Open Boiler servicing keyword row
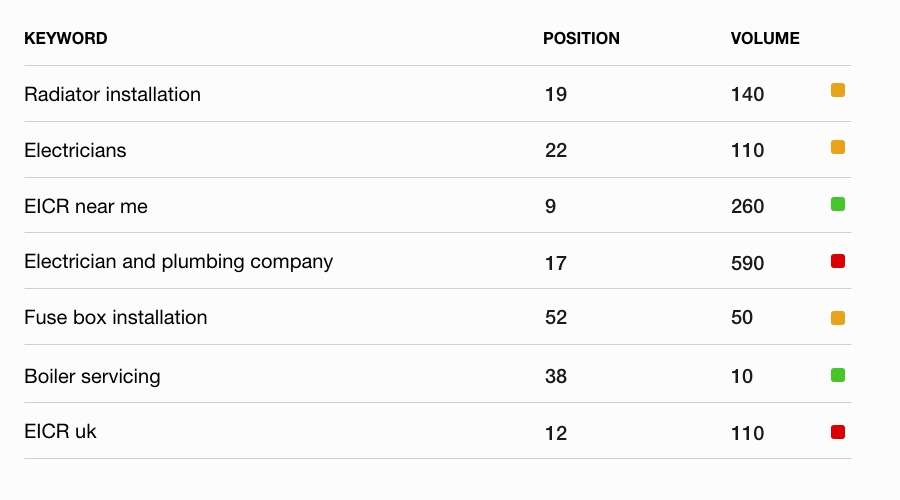 (92, 377)
